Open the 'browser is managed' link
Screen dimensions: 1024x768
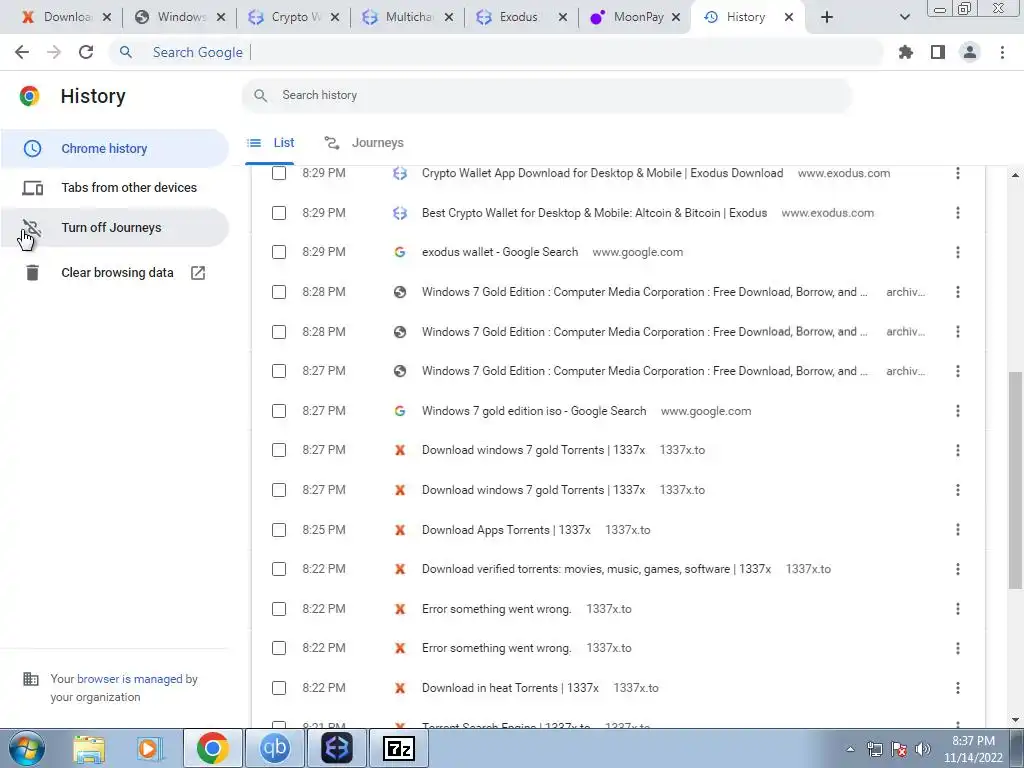pos(129,679)
